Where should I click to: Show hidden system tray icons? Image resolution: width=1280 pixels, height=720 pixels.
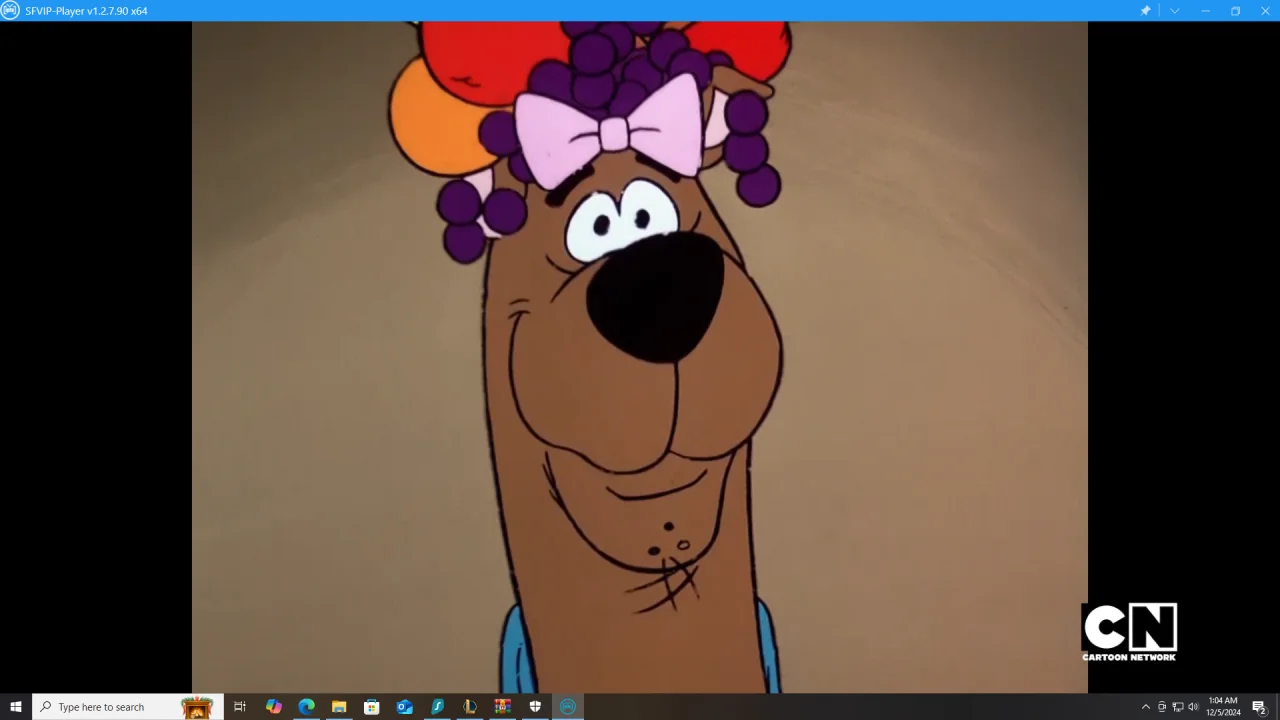click(x=1146, y=707)
